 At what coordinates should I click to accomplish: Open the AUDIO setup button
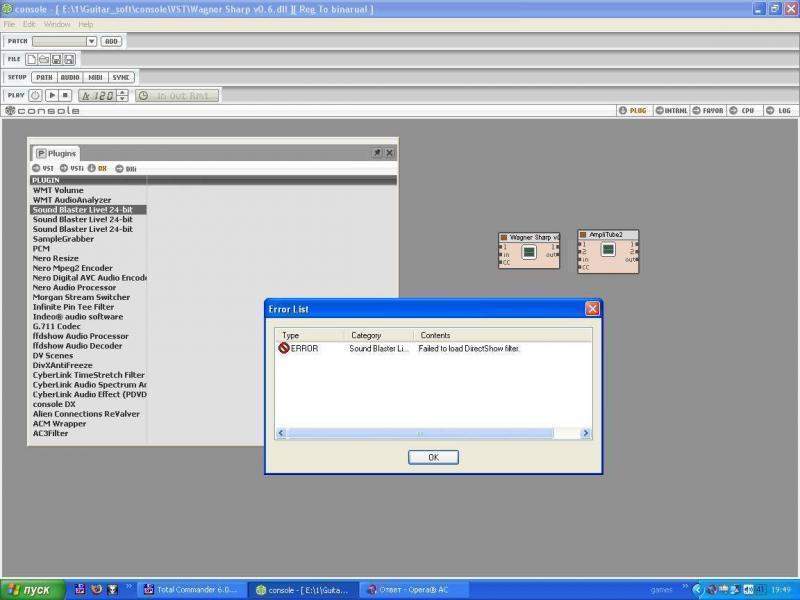click(70, 78)
